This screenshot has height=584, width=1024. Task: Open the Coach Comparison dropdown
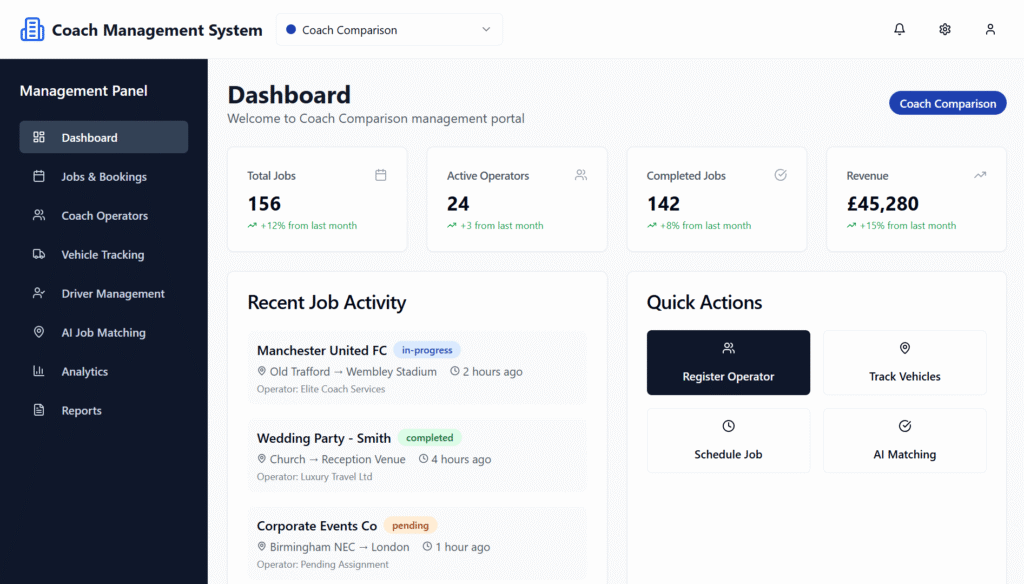click(x=389, y=30)
